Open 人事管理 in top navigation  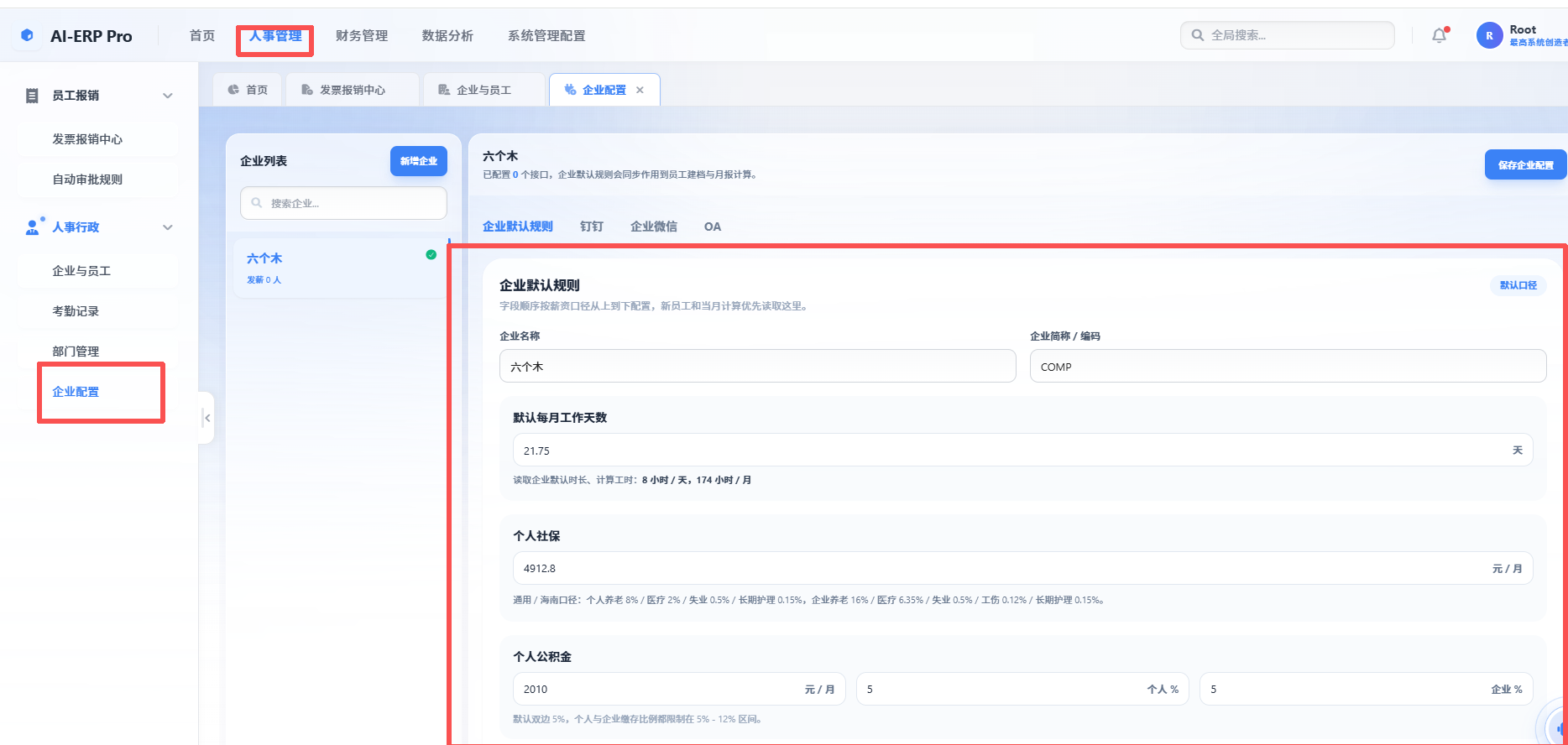coord(275,35)
